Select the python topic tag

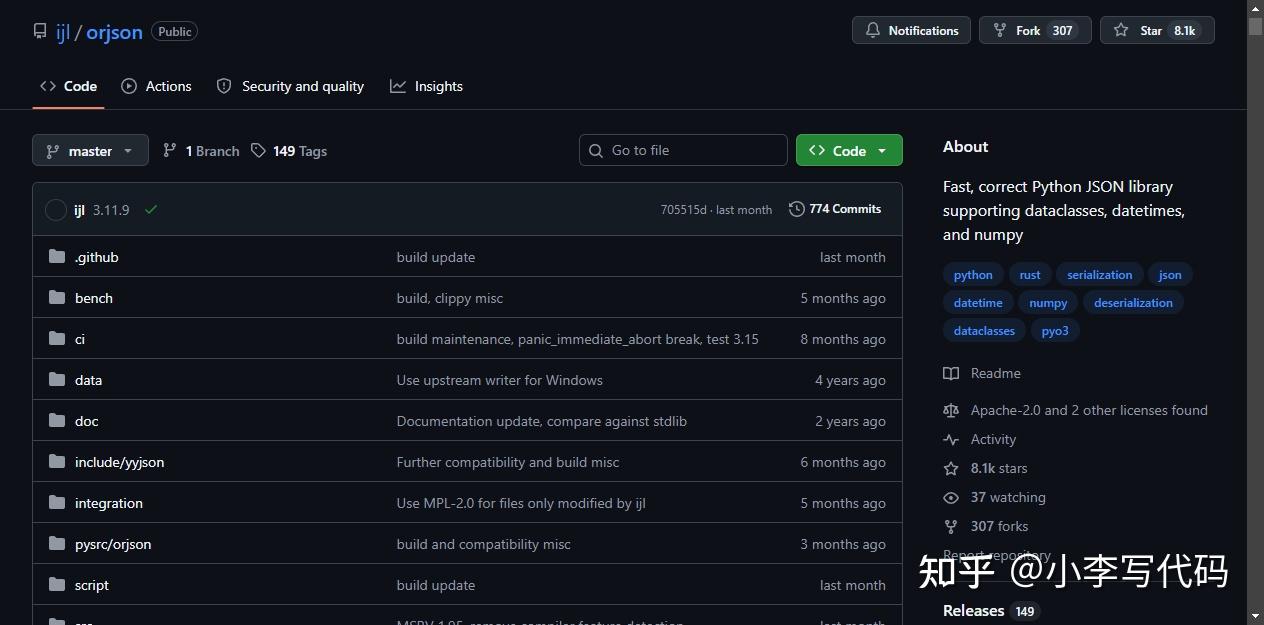tap(973, 275)
